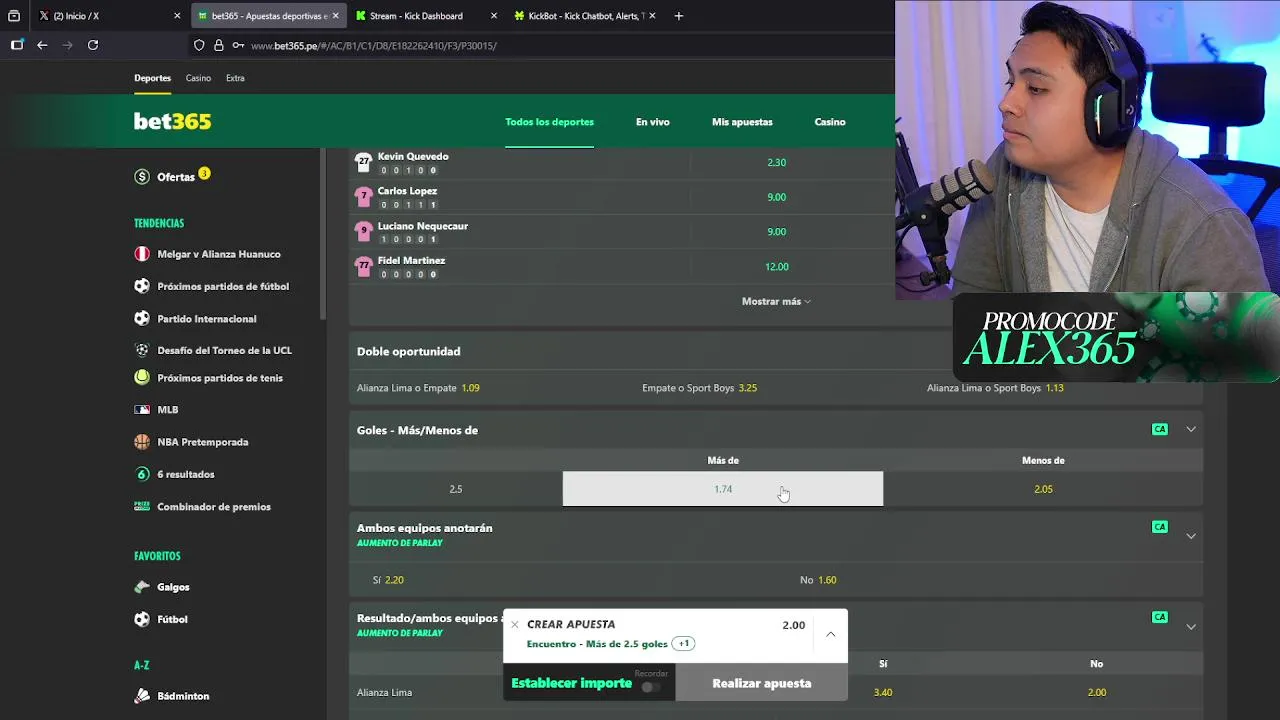Click the CA badge on Ambos equipos anotarán
The image size is (1280, 720).
point(1160,527)
